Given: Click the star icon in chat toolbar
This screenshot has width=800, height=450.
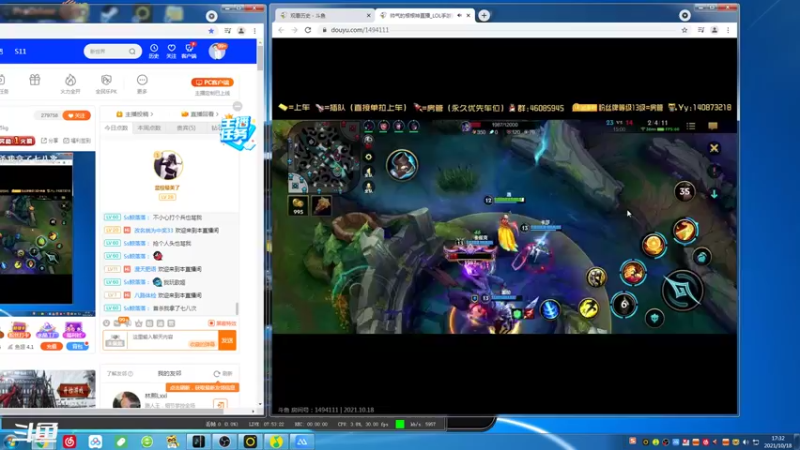Looking at the screenshot, I should [139, 323].
